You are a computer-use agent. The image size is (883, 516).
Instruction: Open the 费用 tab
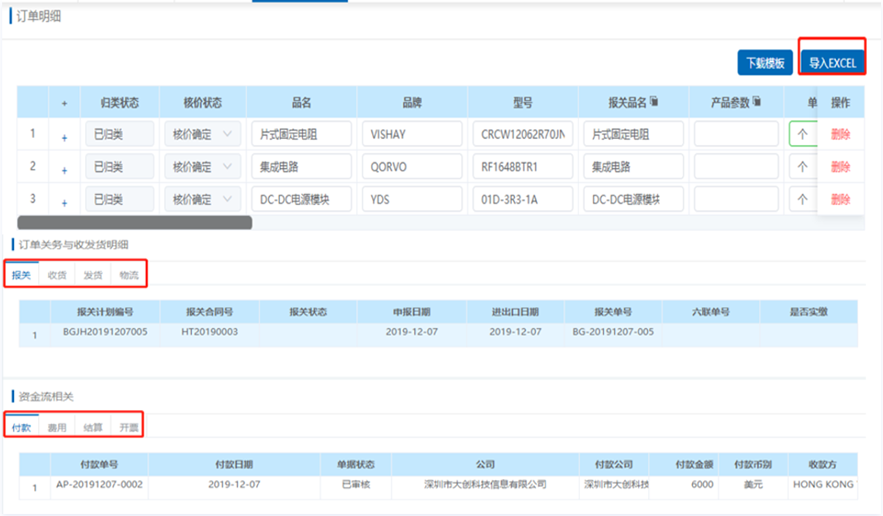point(57,427)
